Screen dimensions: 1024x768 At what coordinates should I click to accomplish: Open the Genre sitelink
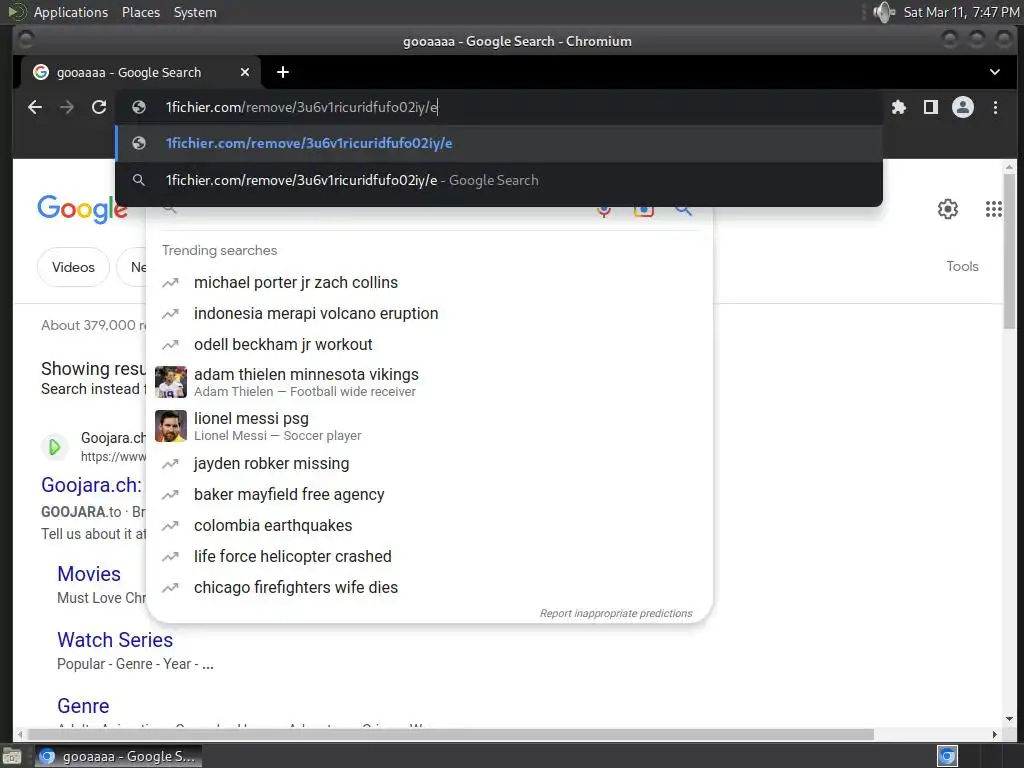pos(83,706)
